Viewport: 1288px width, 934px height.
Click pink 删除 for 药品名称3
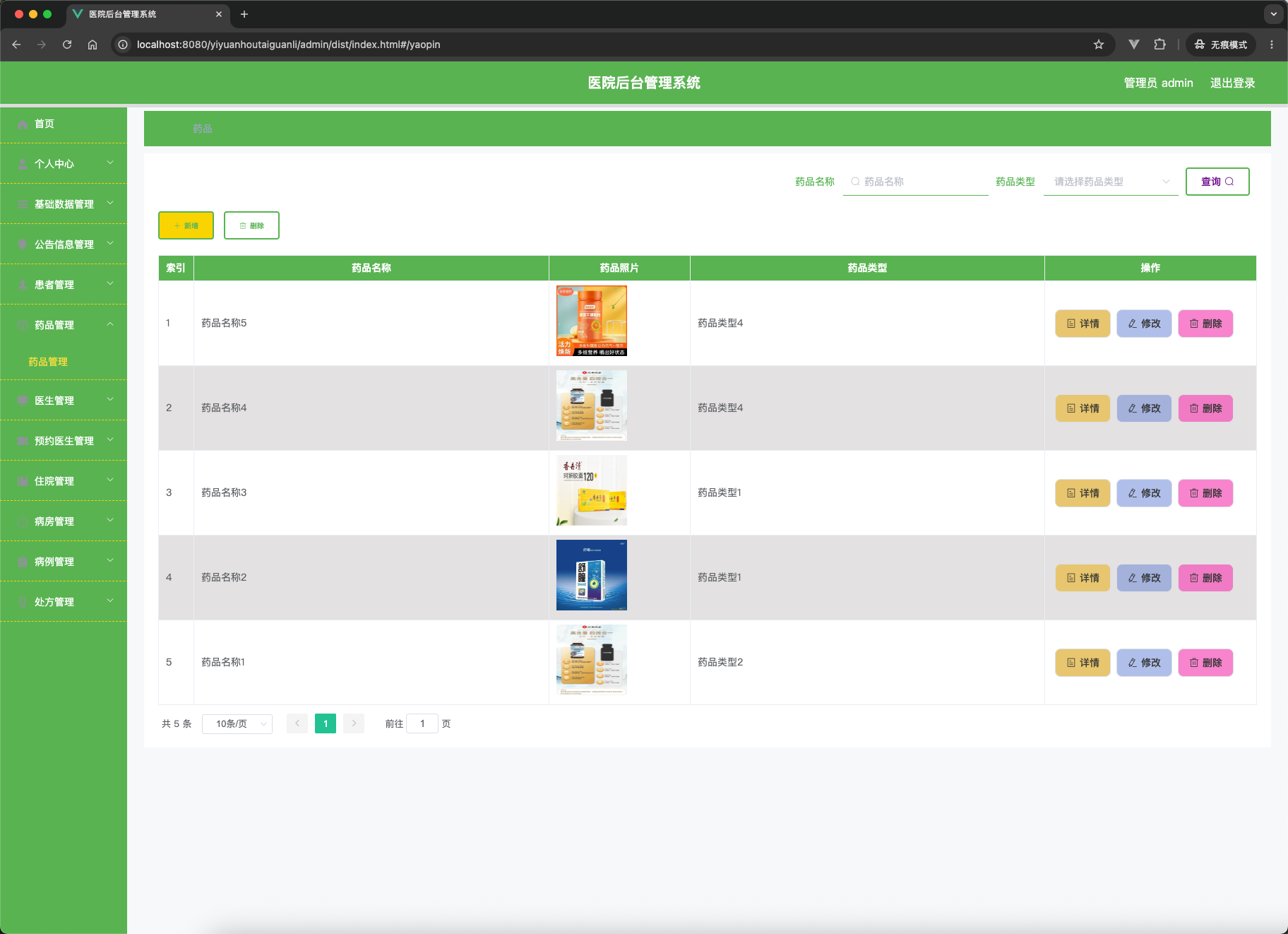pos(1205,493)
